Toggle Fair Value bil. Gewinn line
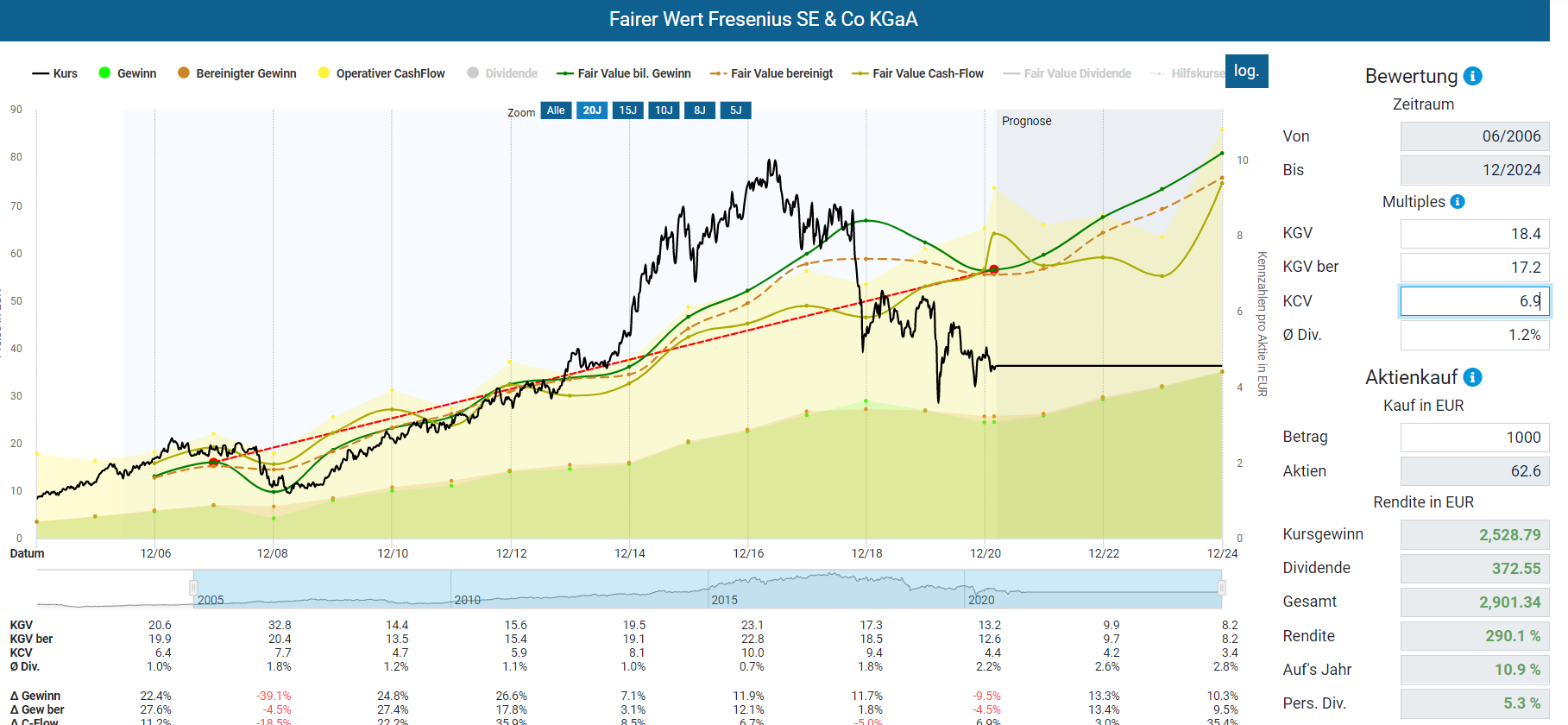The width and height of the screenshot is (1568, 725). click(624, 73)
